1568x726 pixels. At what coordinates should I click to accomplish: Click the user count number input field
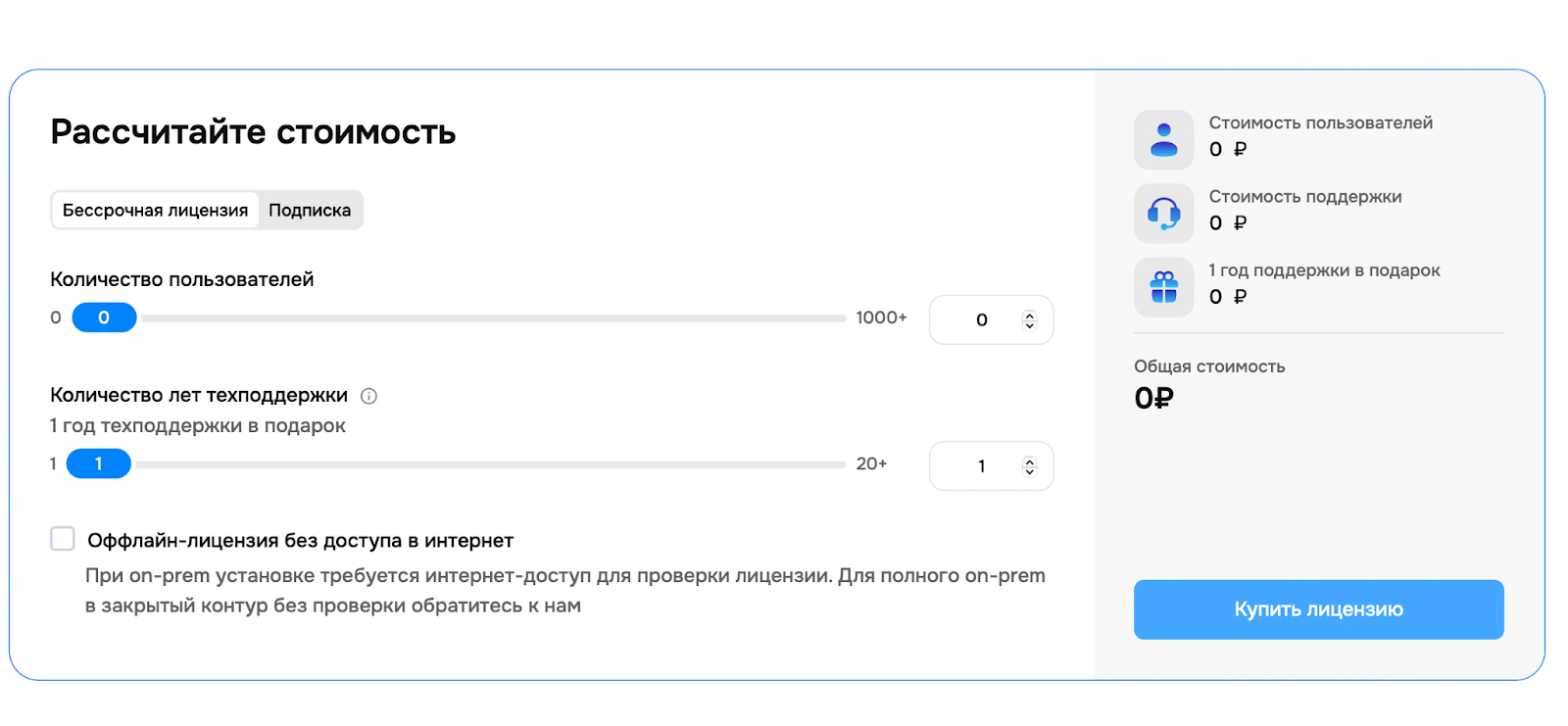980,319
